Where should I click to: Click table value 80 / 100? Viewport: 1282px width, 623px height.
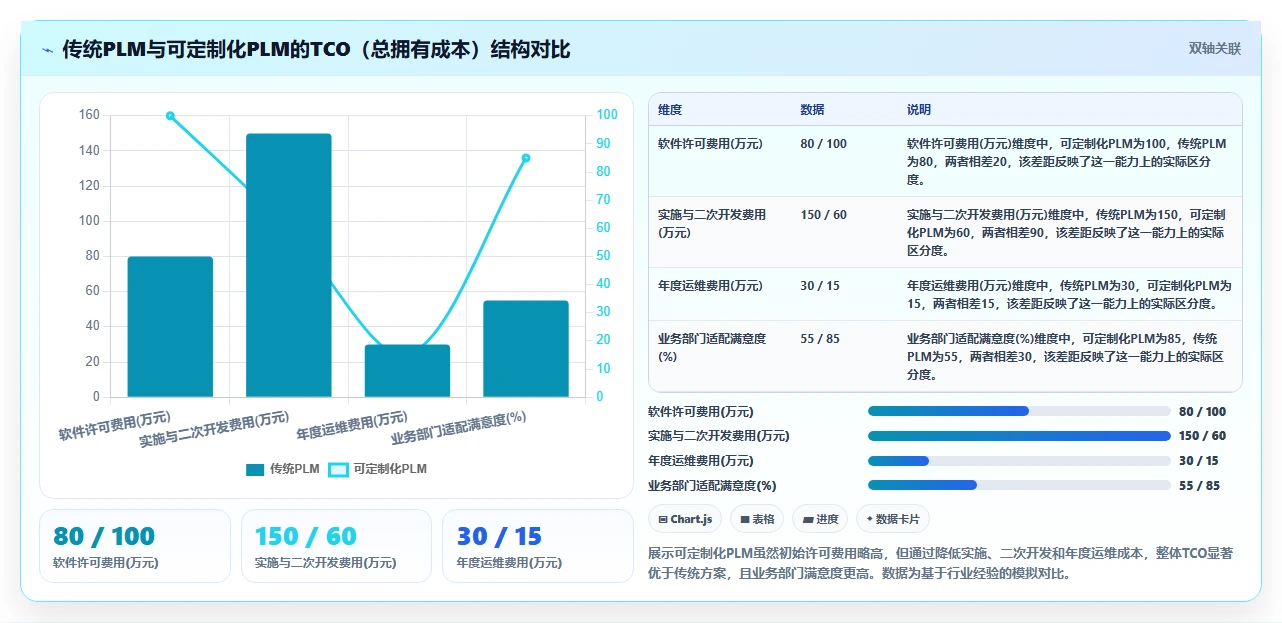(x=824, y=144)
